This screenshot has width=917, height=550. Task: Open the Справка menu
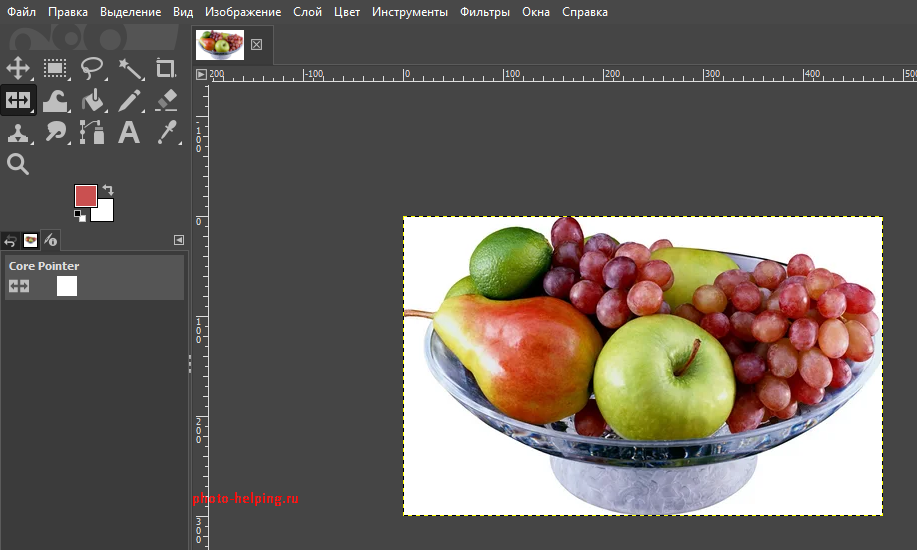point(585,12)
